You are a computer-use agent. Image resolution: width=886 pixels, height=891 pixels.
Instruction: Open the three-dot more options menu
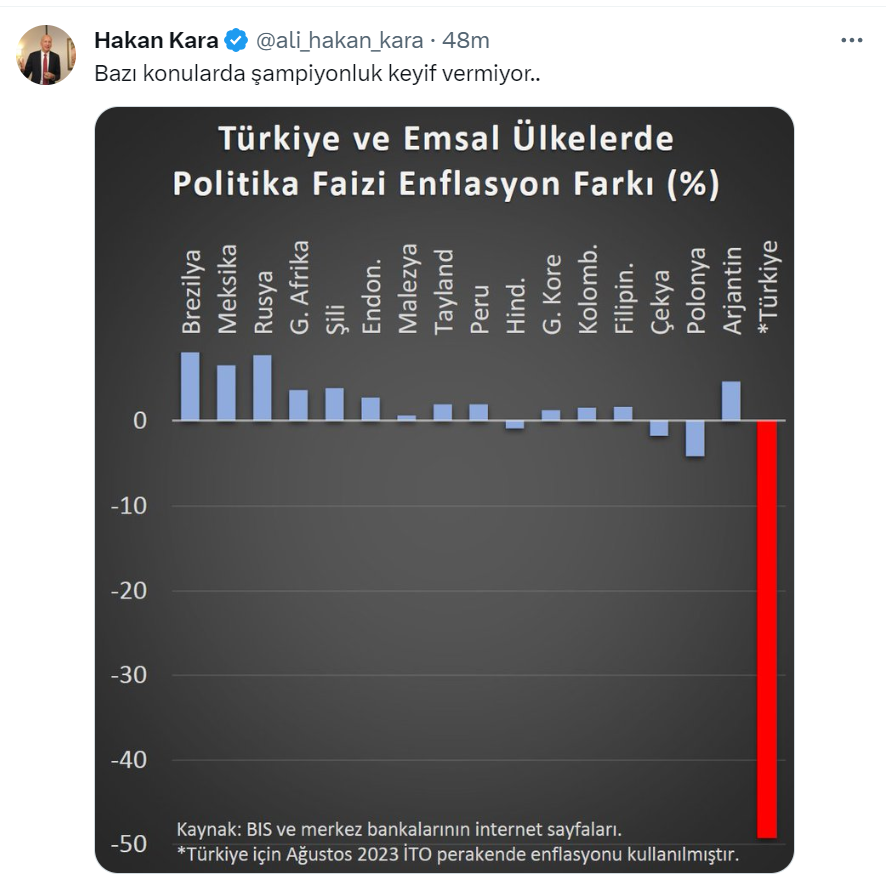pos(851,41)
